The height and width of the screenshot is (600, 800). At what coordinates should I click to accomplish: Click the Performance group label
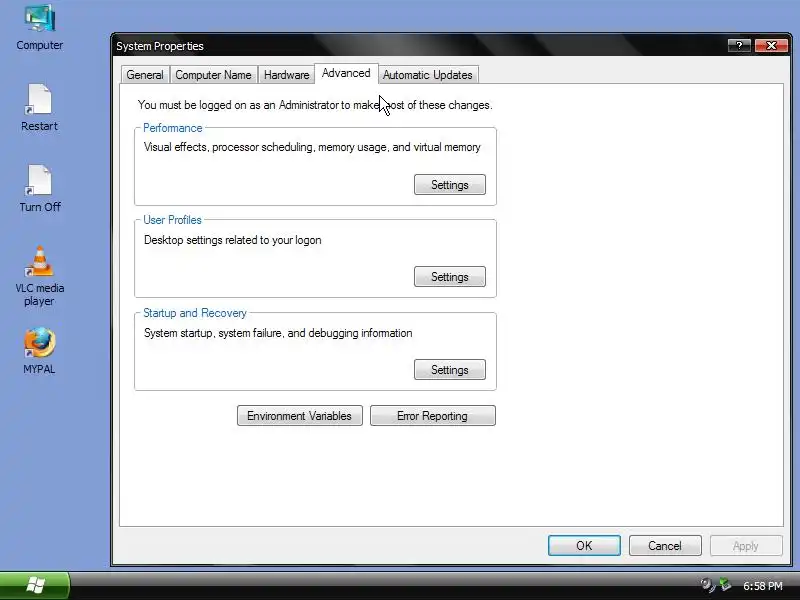coord(172,128)
